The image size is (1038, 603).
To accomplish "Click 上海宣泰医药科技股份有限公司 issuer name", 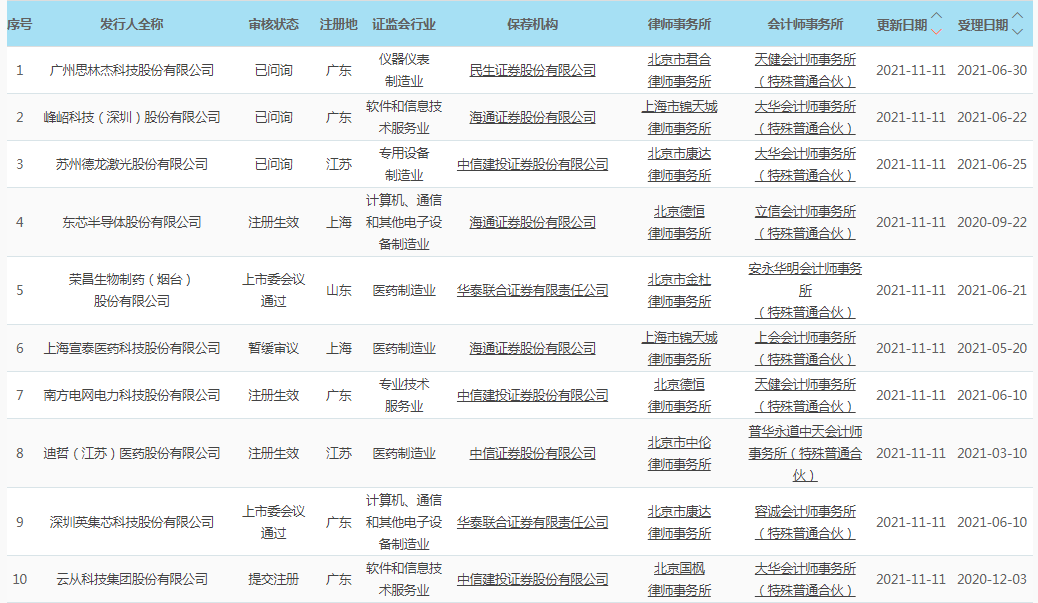I will pyautogui.click(x=132, y=348).
